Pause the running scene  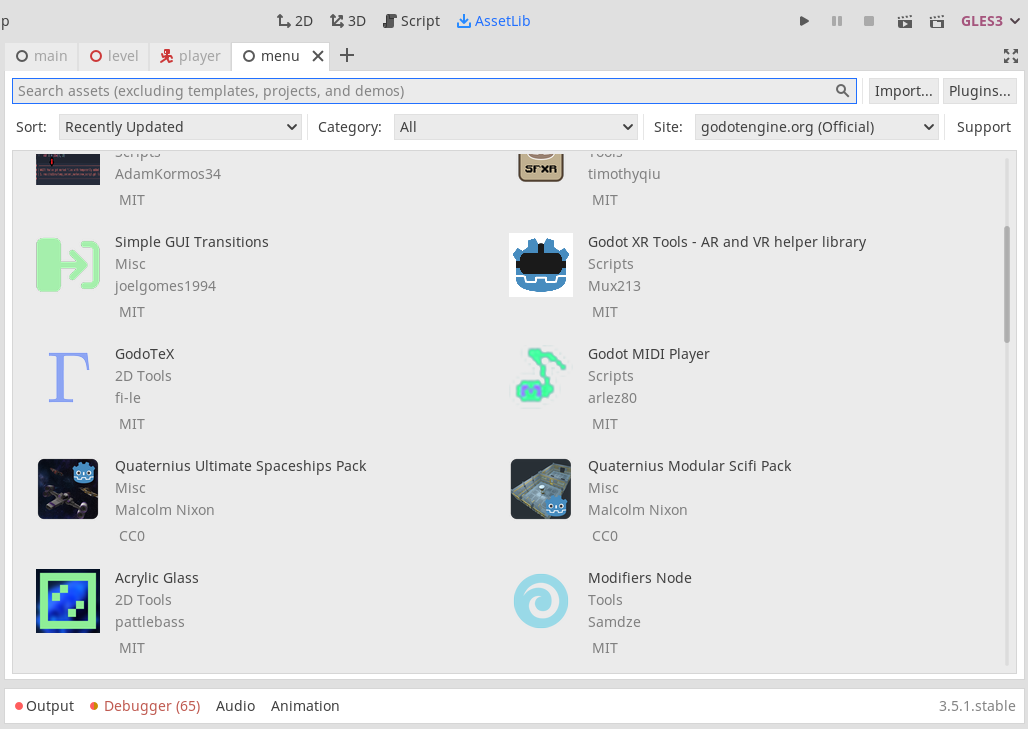[837, 21]
